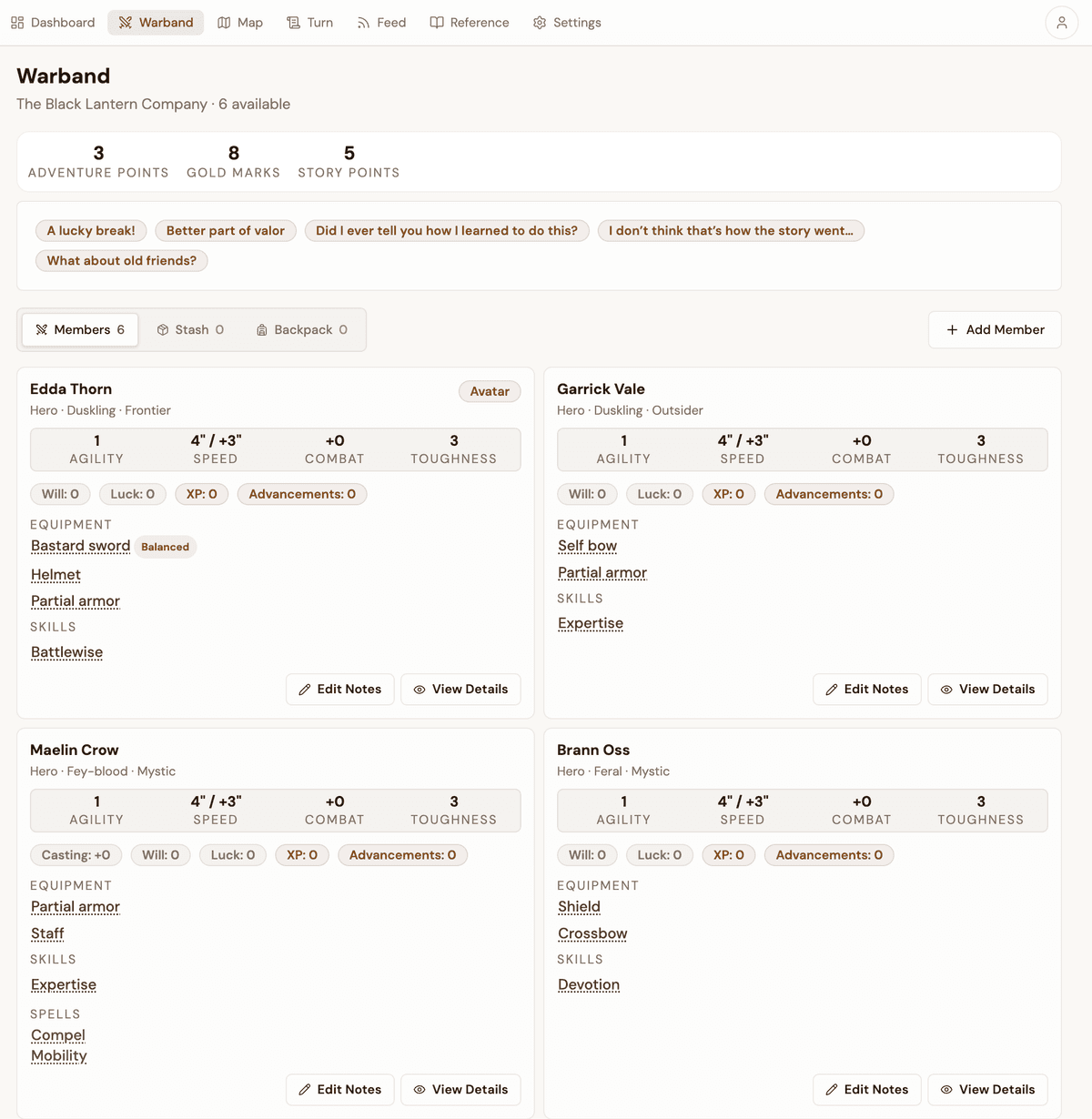Screen dimensions: 1092x1119
Task: Open the Turn page
Action: tap(309, 23)
